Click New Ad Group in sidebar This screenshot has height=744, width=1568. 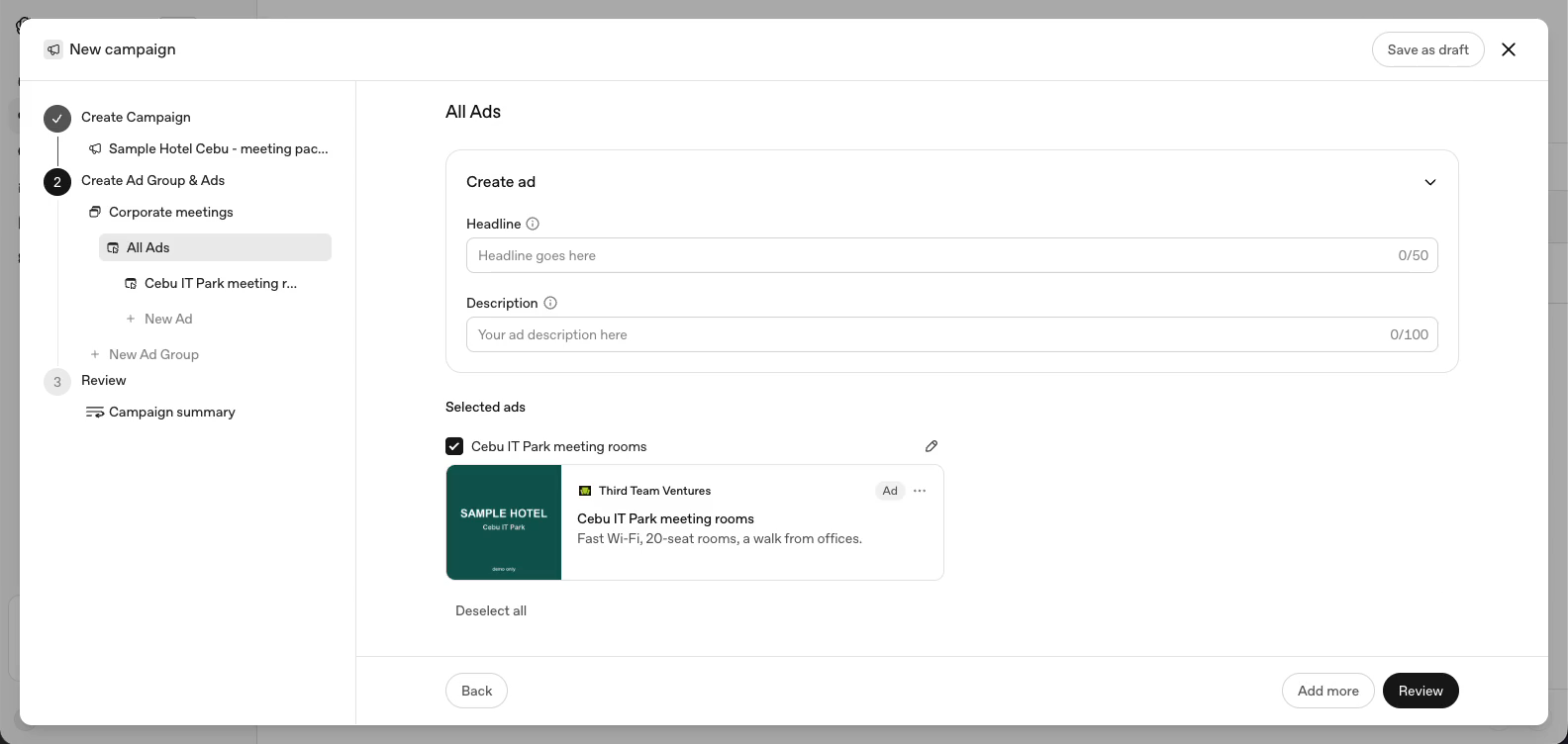click(x=153, y=354)
